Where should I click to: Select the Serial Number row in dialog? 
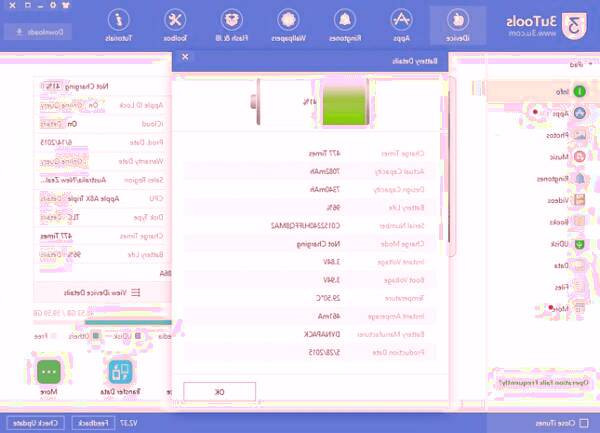pos(310,226)
